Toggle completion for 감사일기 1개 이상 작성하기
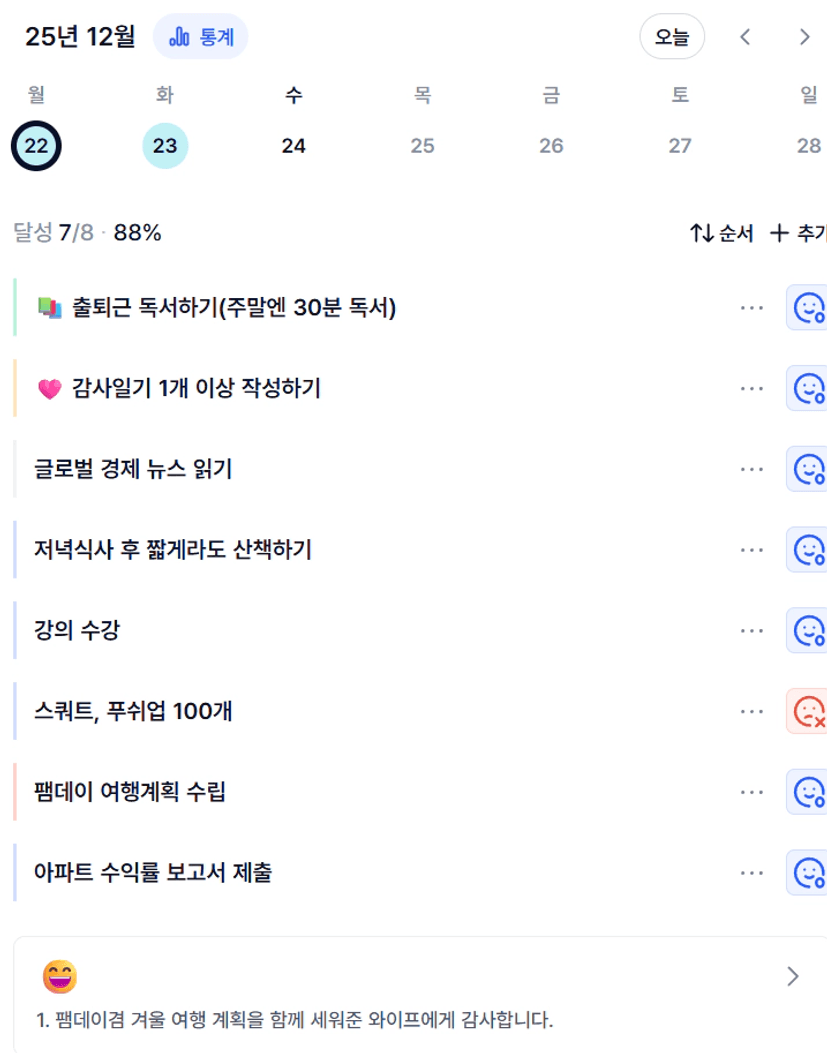The width and height of the screenshot is (827, 1053). tap(807, 388)
